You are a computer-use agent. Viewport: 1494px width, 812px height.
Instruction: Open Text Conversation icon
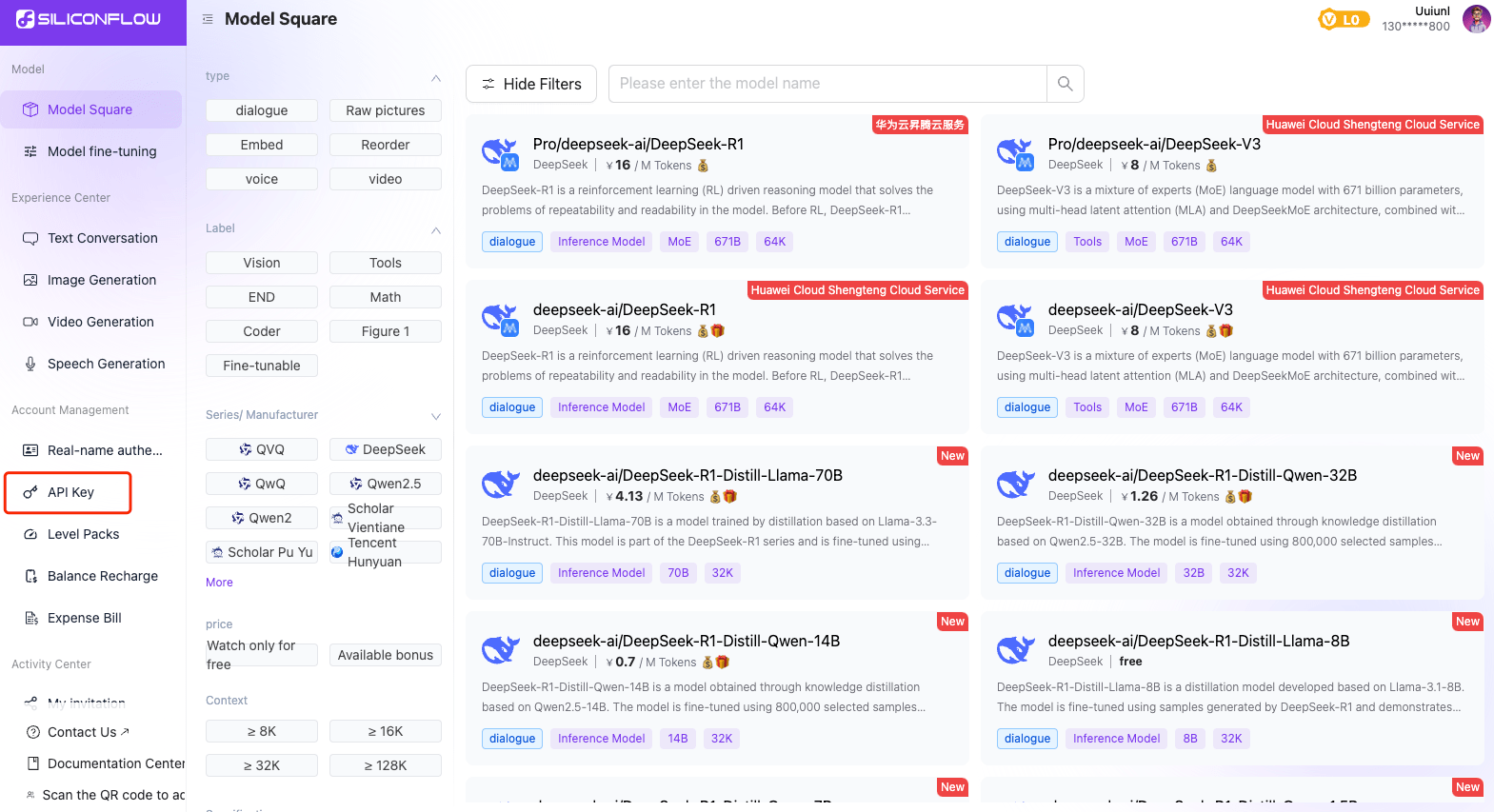coord(30,238)
